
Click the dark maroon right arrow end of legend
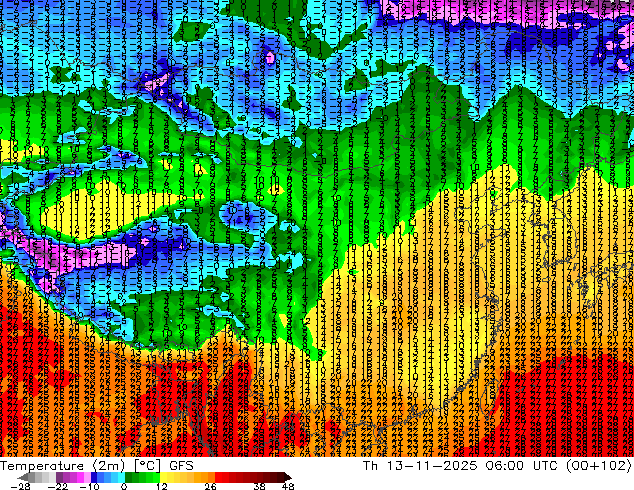pyautogui.click(x=287, y=477)
